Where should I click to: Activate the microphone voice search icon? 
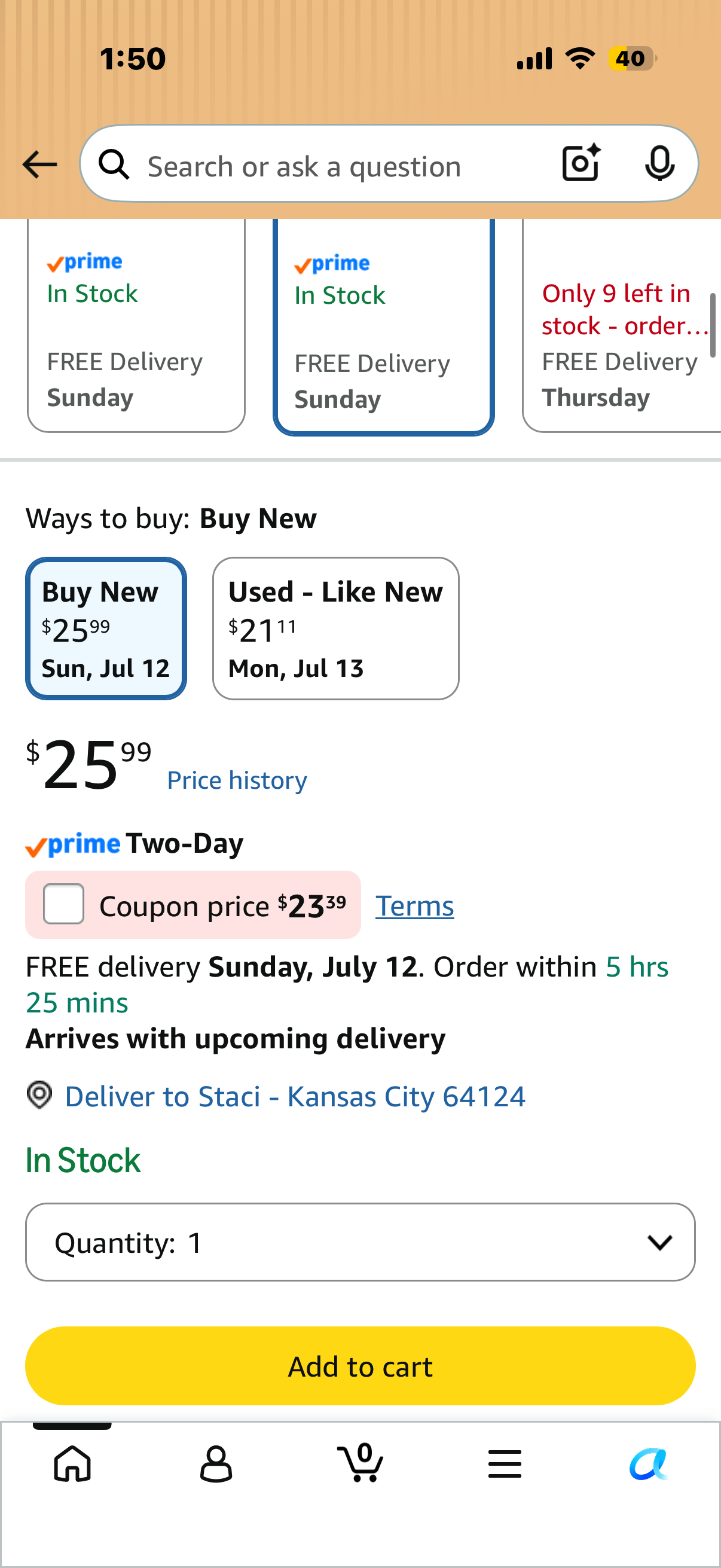coord(659,164)
